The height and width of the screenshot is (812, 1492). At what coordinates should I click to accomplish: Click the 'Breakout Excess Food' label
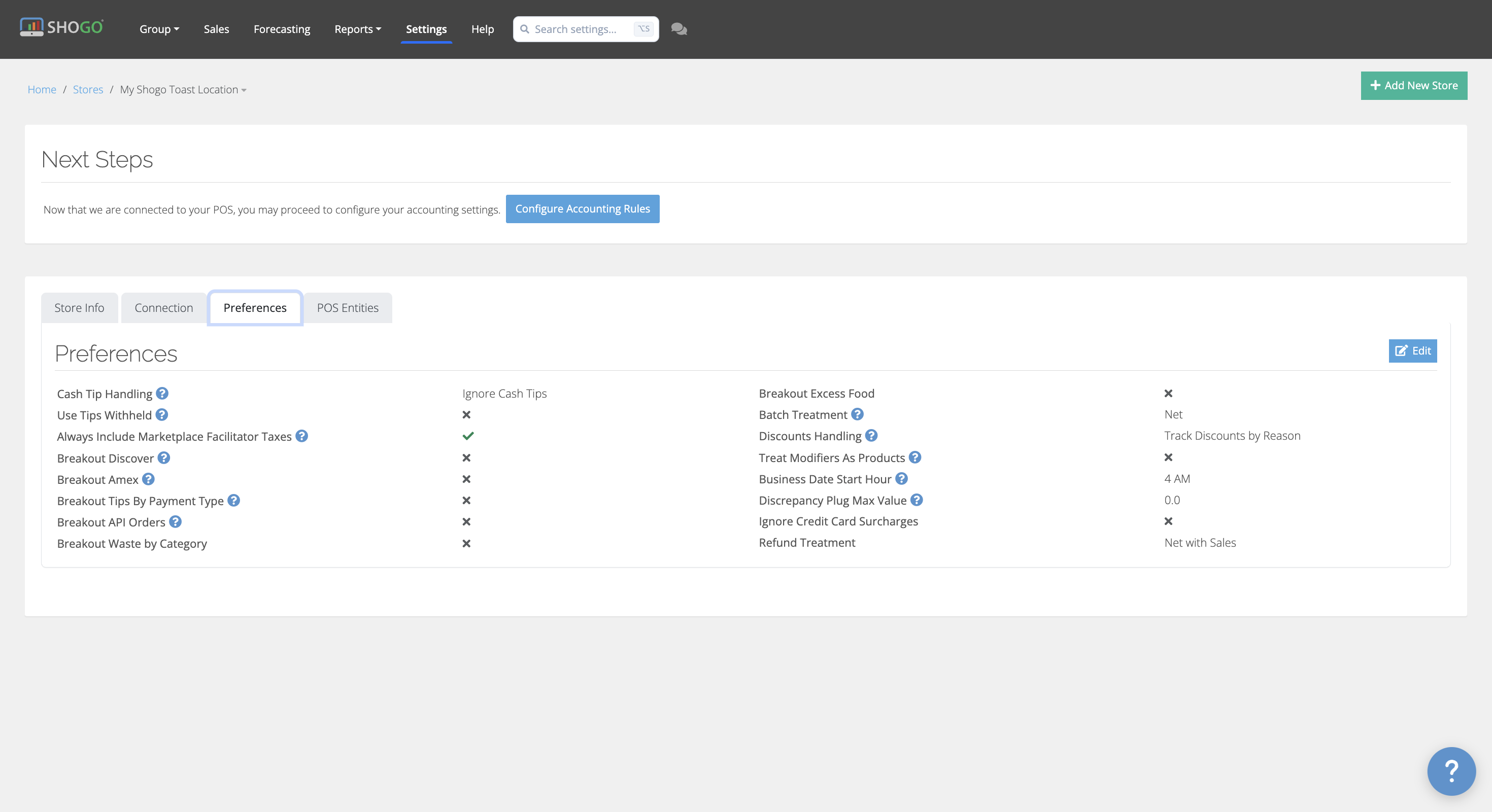817,394
